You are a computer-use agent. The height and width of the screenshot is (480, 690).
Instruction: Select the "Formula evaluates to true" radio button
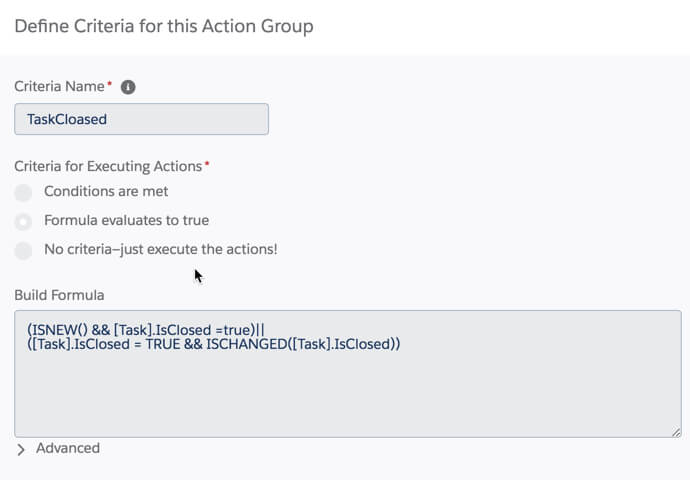[23, 221]
